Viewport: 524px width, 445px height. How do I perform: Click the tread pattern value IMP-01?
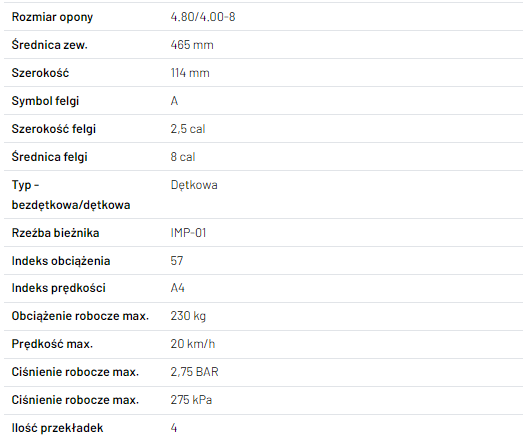coord(188,233)
